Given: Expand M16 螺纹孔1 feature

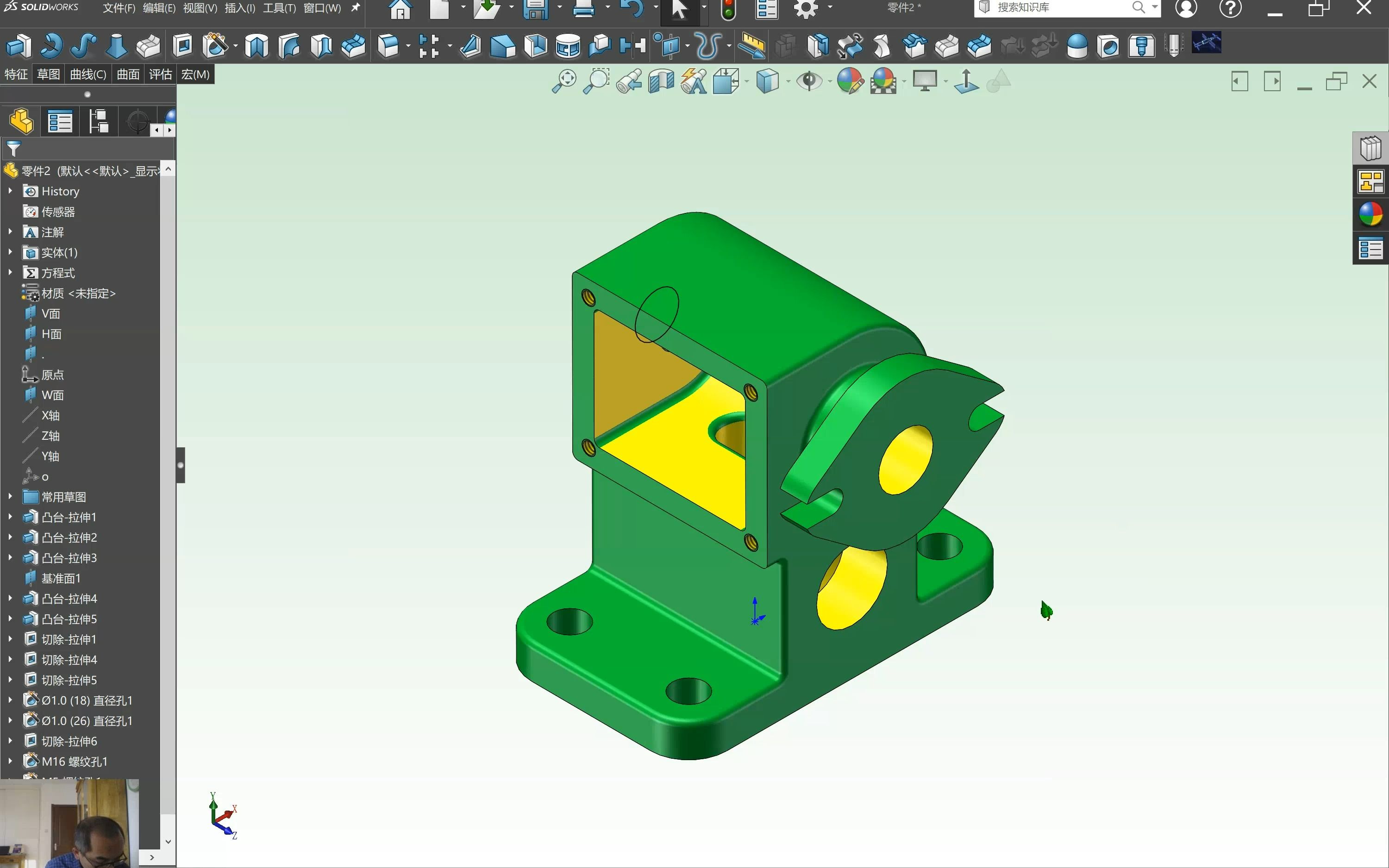Looking at the screenshot, I should tap(10, 761).
